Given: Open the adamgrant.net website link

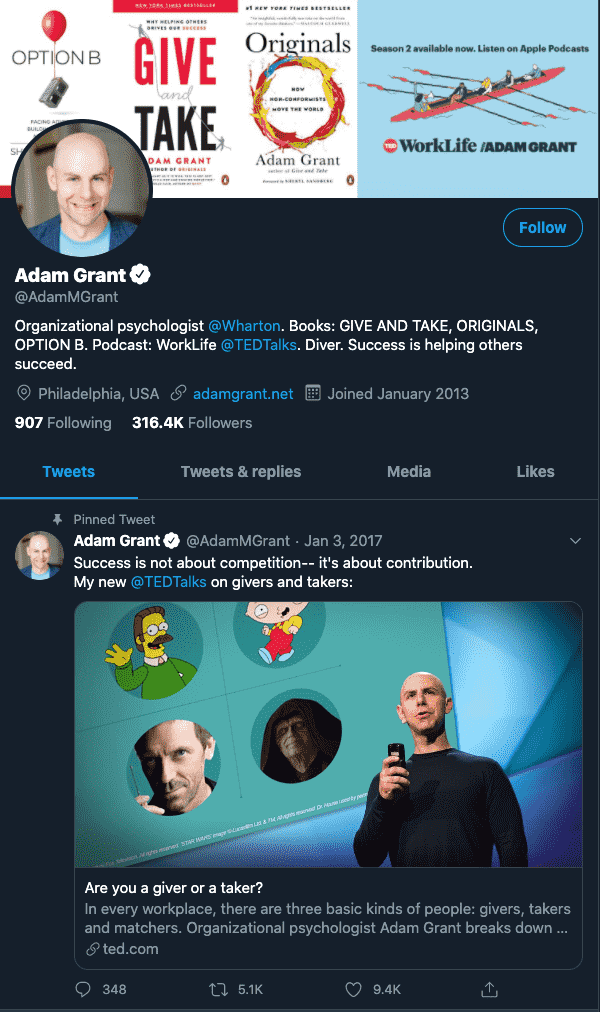Looking at the screenshot, I should 243,394.
